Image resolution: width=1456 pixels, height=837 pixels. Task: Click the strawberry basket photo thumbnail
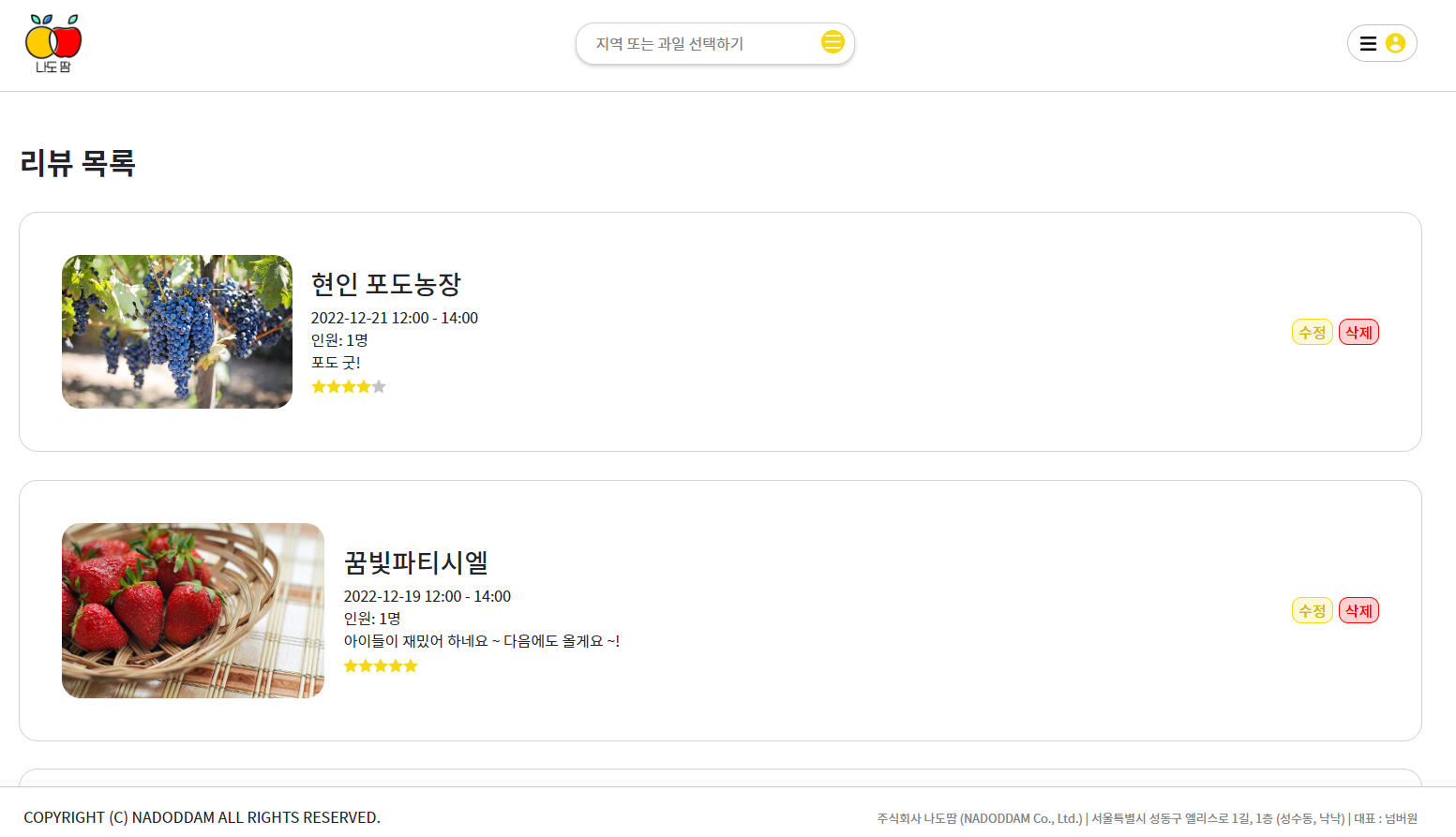coord(192,609)
